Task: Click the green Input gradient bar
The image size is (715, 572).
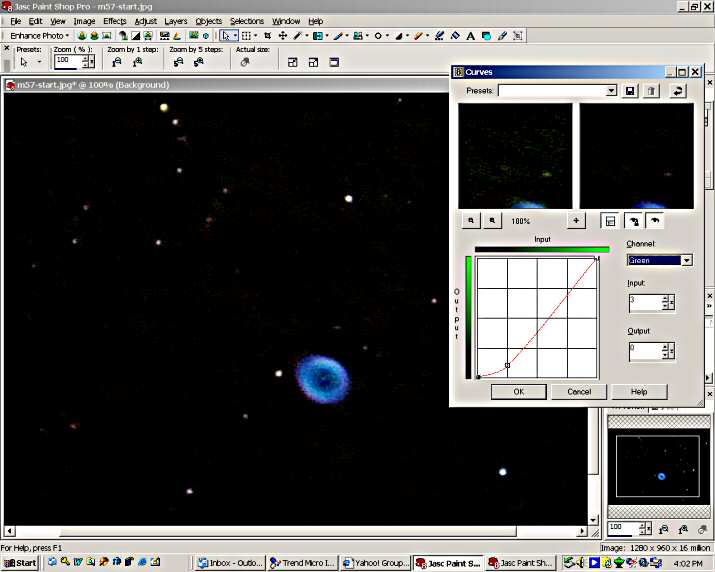Action: point(541,249)
